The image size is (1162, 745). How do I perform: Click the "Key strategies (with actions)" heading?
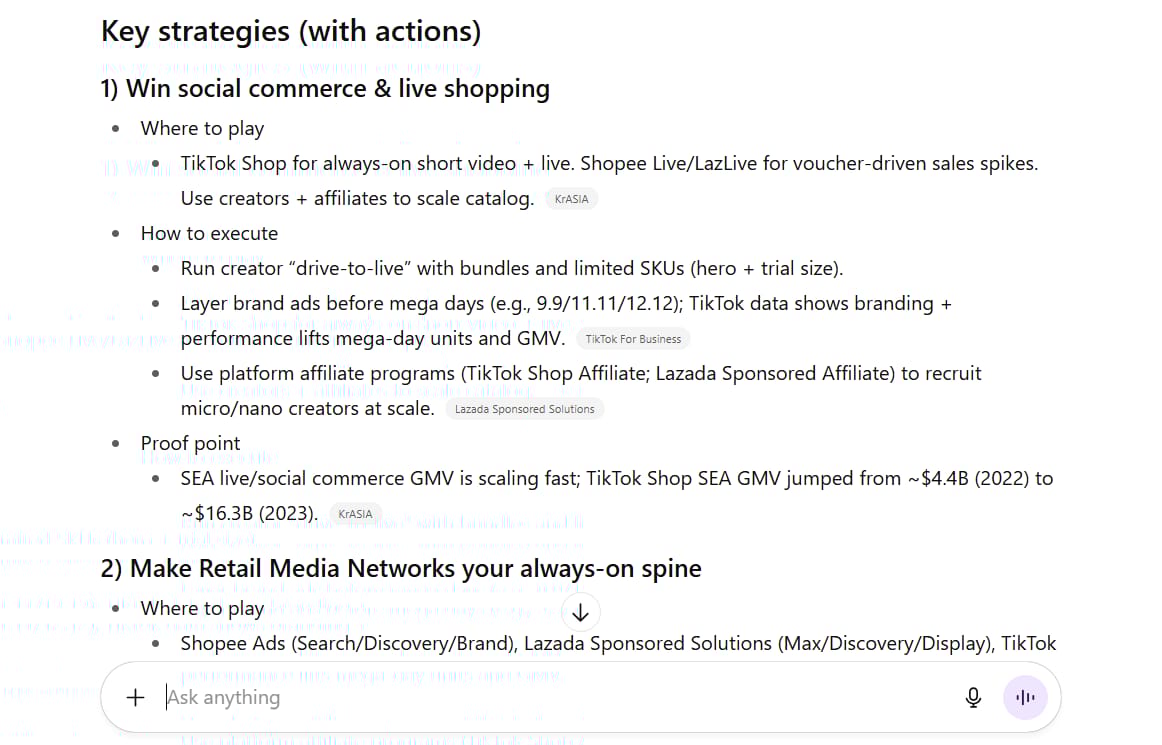pos(290,32)
